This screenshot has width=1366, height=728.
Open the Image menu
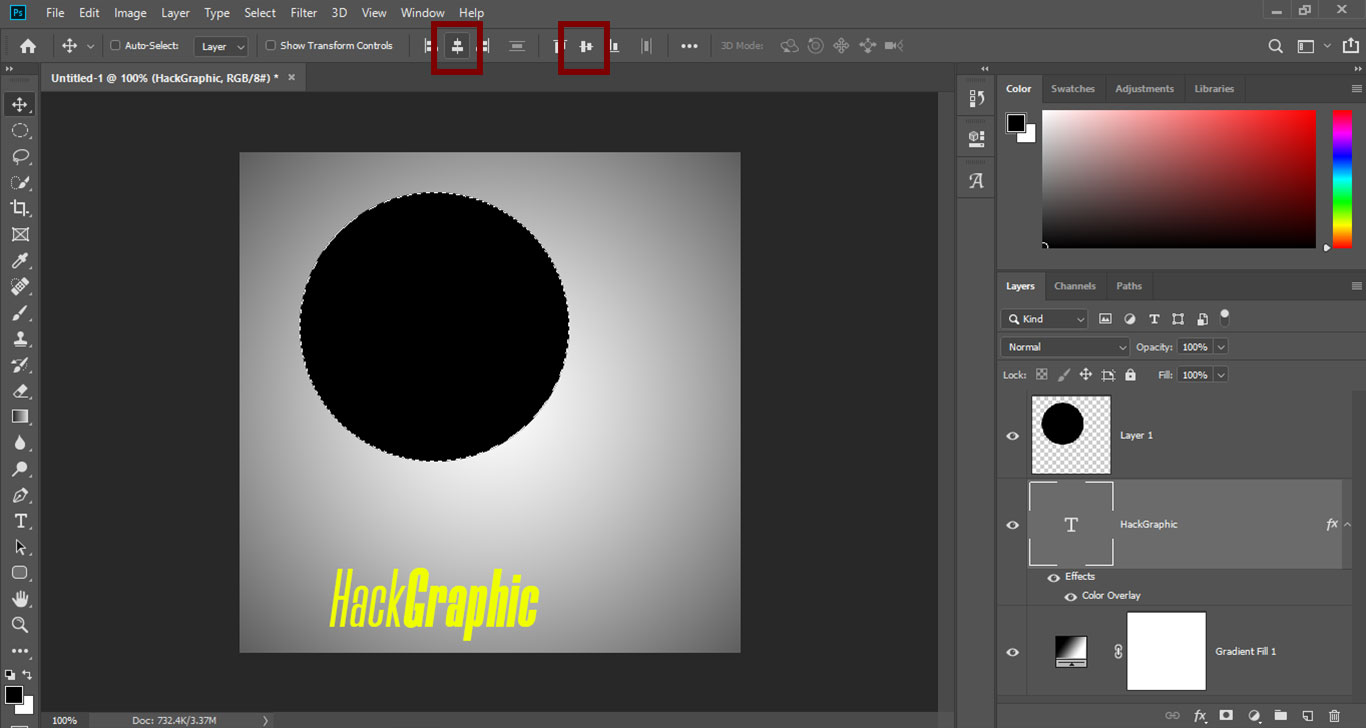click(x=130, y=13)
